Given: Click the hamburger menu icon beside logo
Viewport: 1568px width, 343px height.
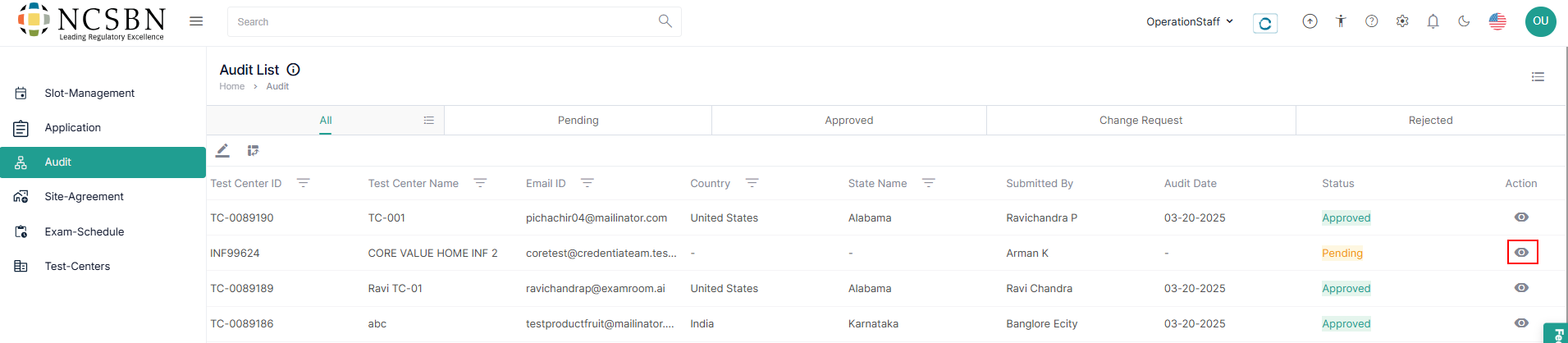Looking at the screenshot, I should (x=196, y=21).
